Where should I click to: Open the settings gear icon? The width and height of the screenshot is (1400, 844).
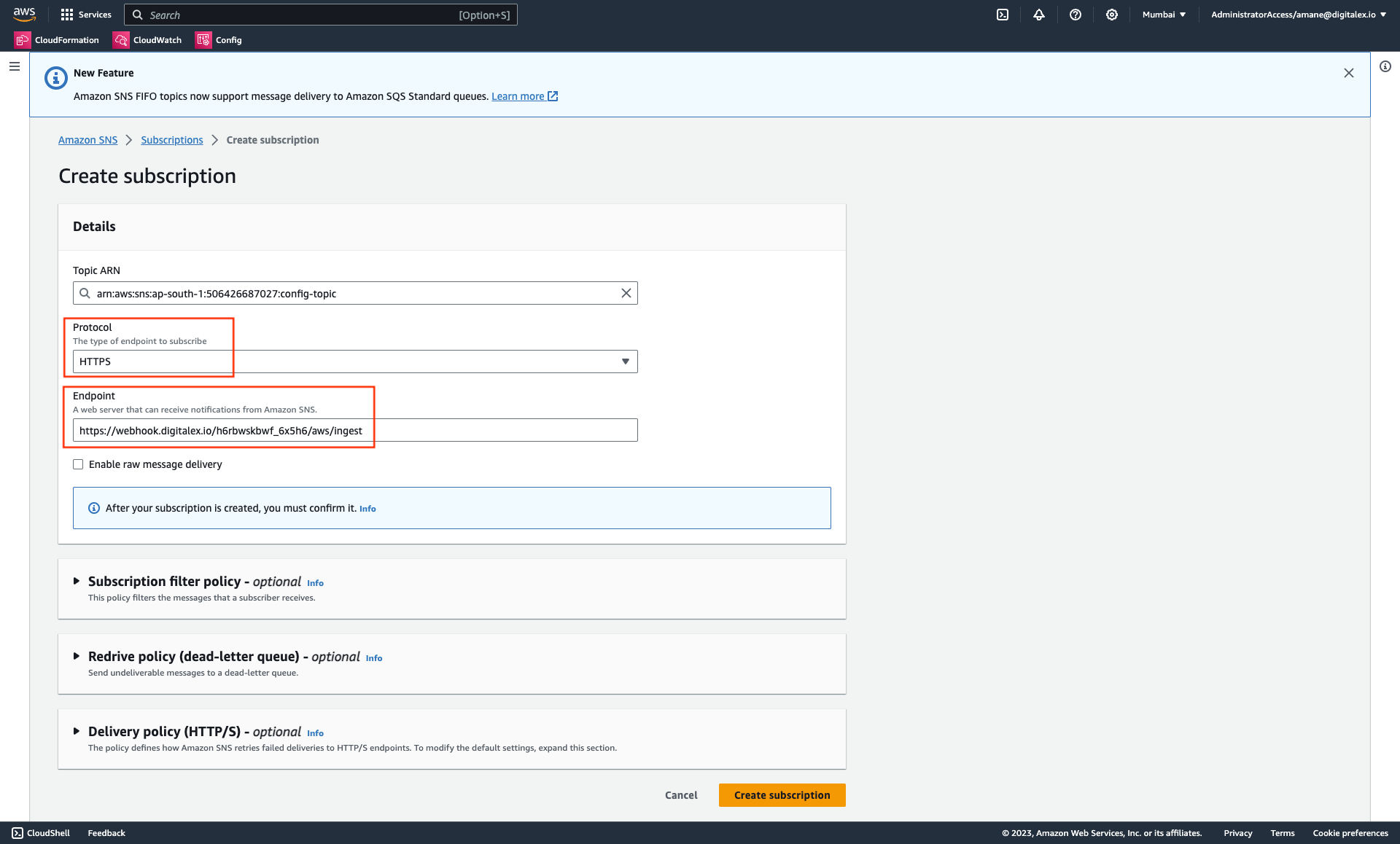point(1111,15)
